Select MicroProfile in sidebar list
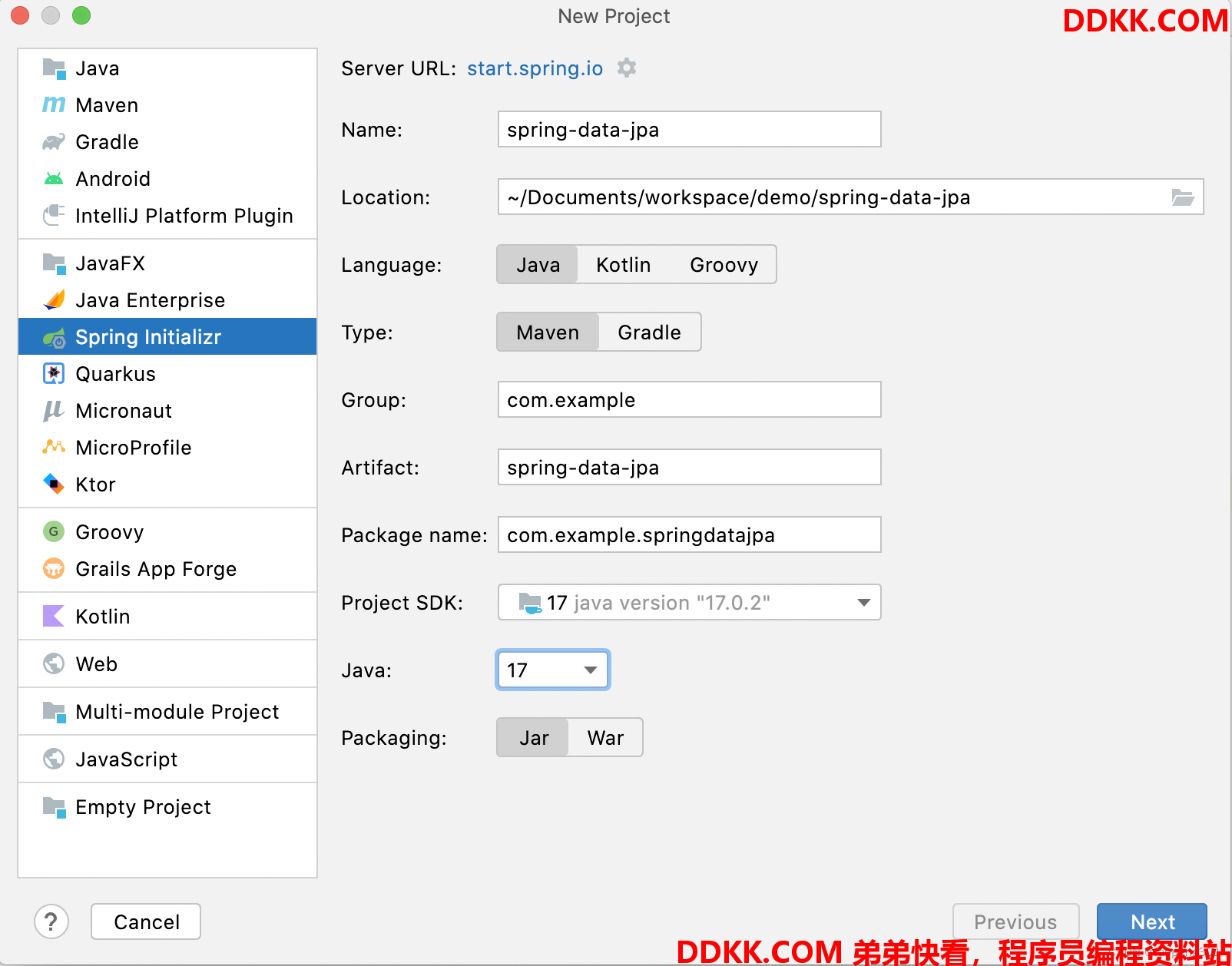The image size is (1232, 966). coord(167,448)
